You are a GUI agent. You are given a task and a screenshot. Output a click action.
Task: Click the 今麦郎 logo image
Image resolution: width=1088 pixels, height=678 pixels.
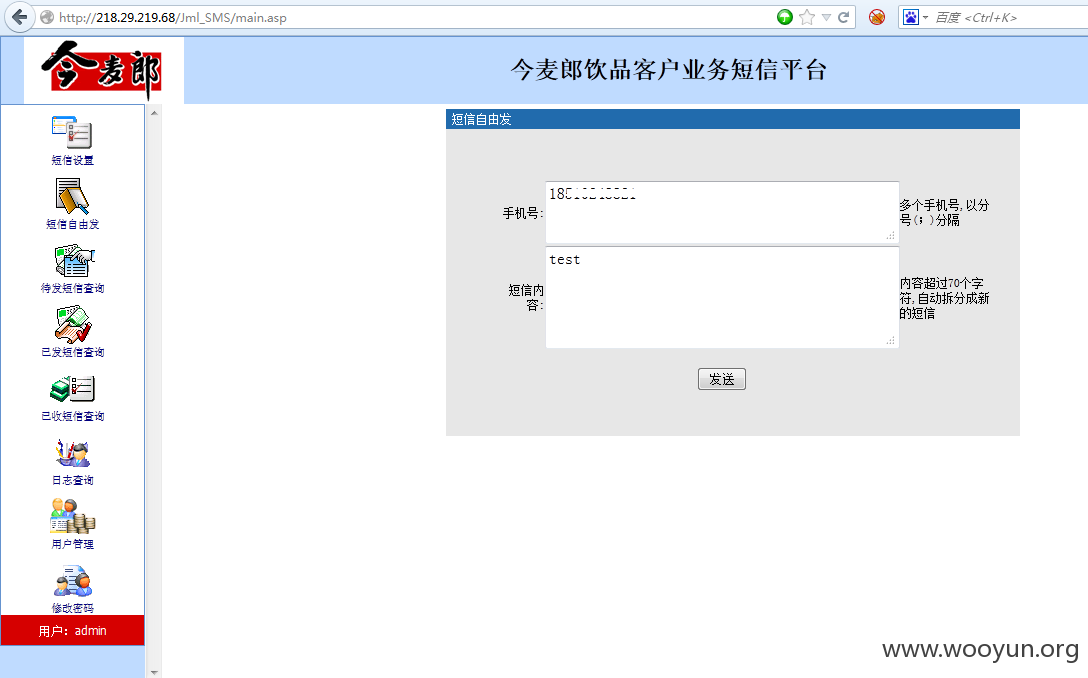[x=103, y=70]
